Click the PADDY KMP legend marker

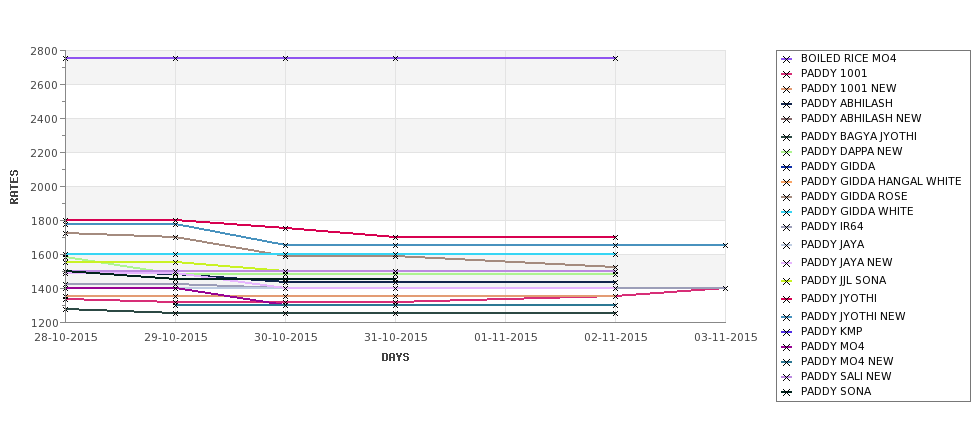pyautogui.click(x=787, y=332)
